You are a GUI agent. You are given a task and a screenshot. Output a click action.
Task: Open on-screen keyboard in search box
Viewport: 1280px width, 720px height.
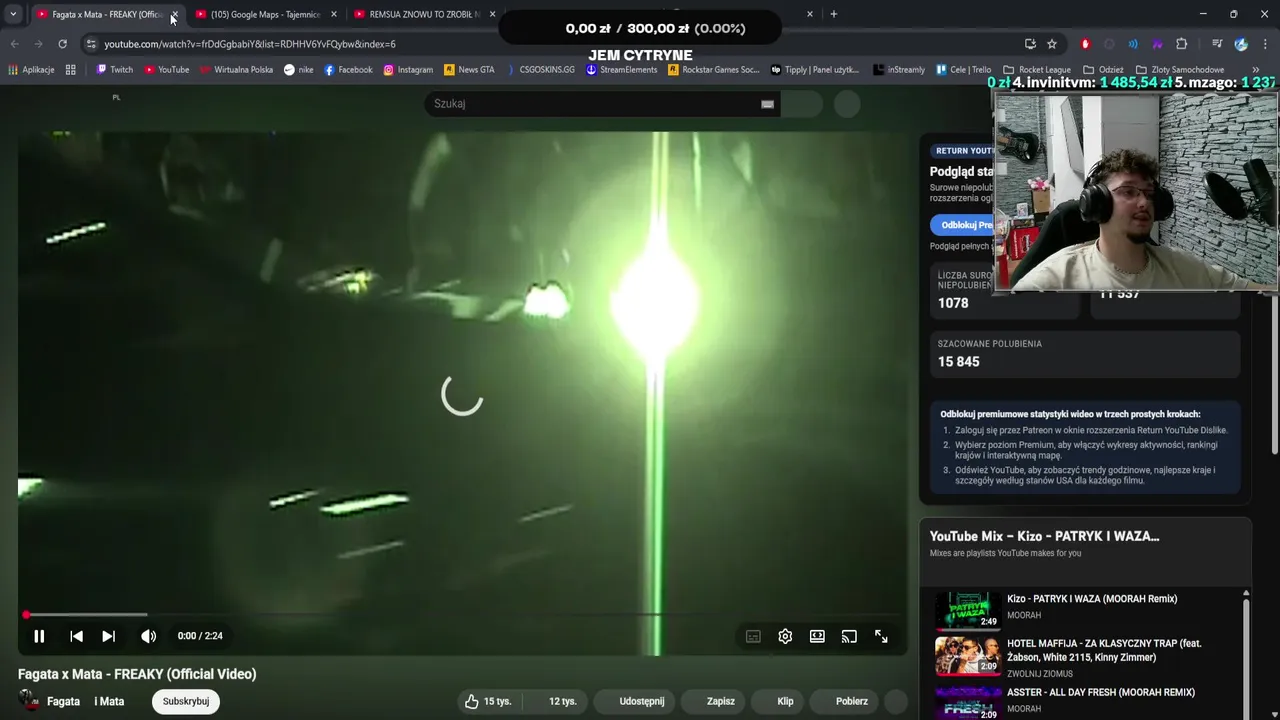click(x=767, y=104)
